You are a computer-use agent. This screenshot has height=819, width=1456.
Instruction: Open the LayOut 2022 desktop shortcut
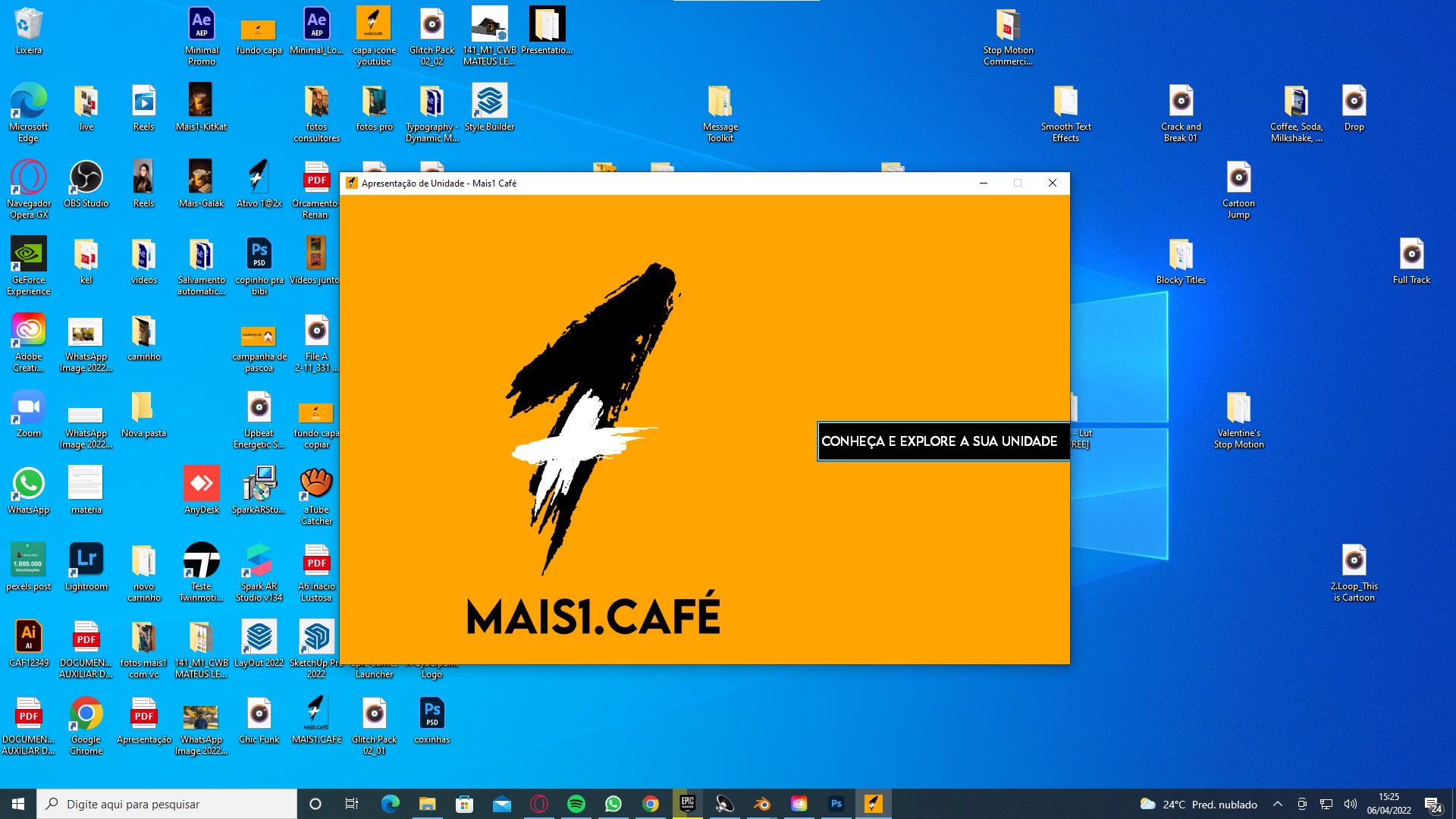tap(259, 644)
